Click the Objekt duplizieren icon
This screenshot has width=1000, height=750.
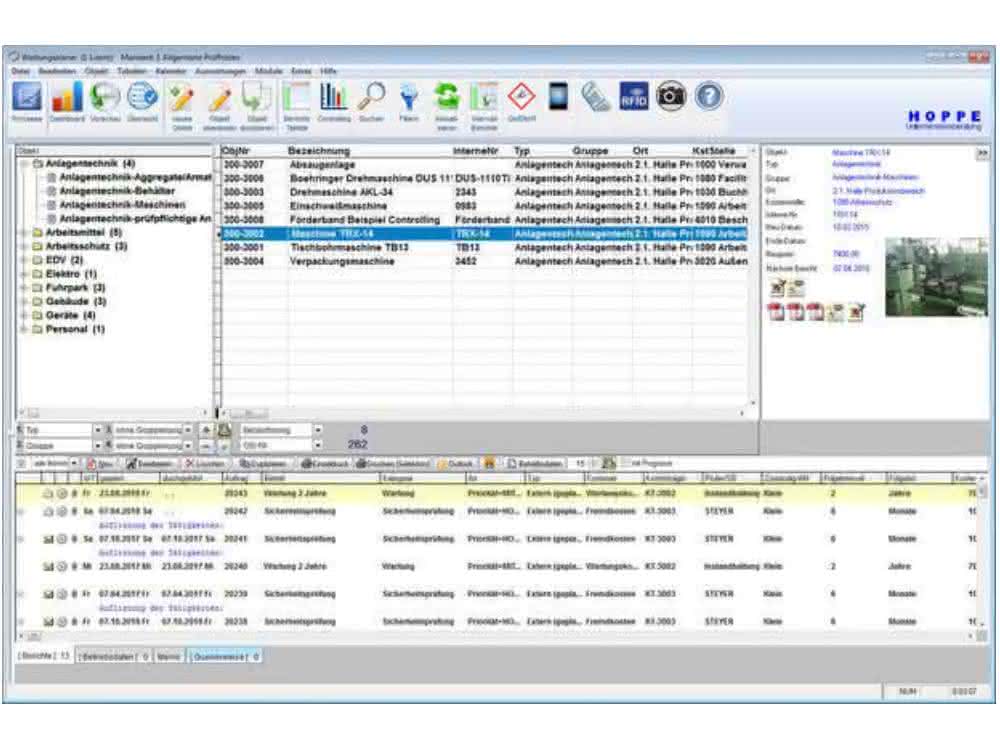(256, 98)
